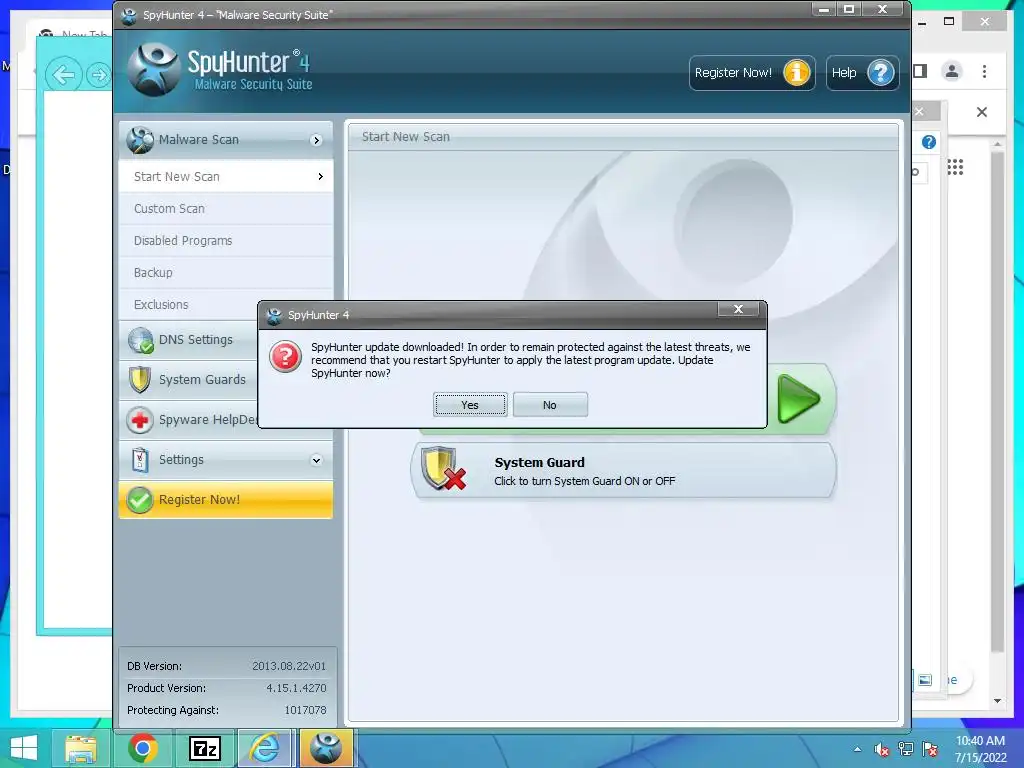1024x768 pixels.
Task: Click Yes to update SpyHunter now
Action: coord(470,405)
